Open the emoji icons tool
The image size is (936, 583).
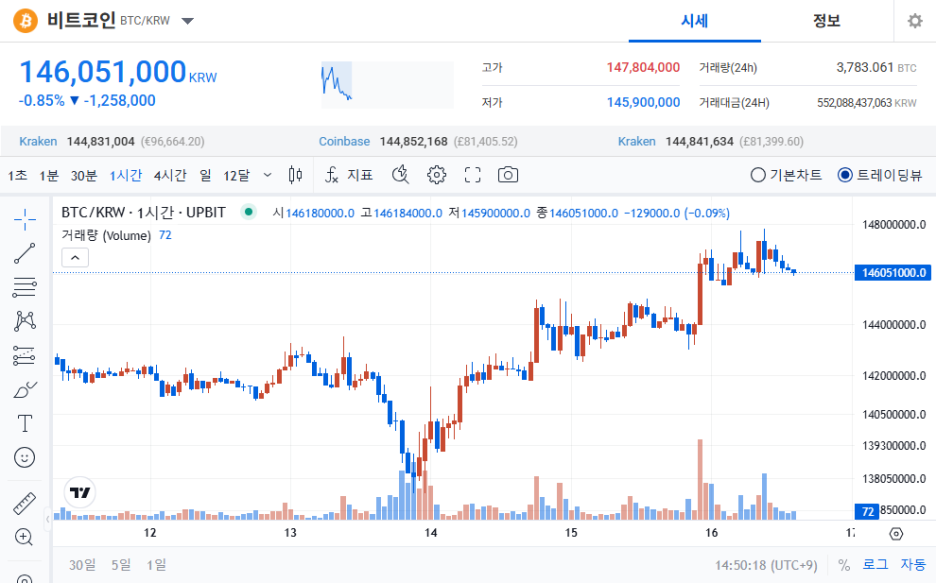point(24,458)
